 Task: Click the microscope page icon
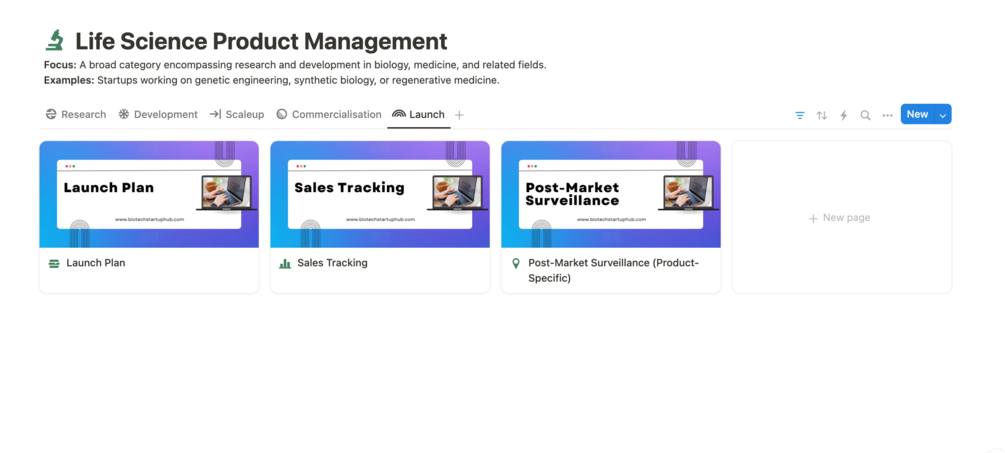pos(55,41)
